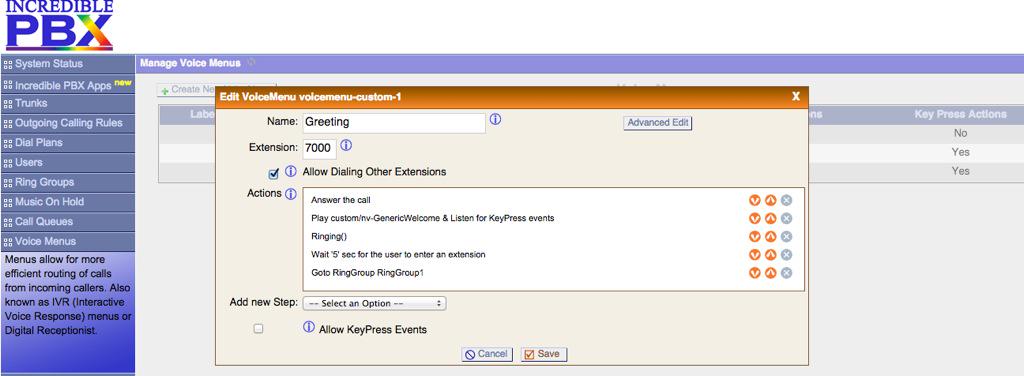The image size is (1024, 376).
Task: Open Call Queues section
Action: pyautogui.click(x=68, y=221)
